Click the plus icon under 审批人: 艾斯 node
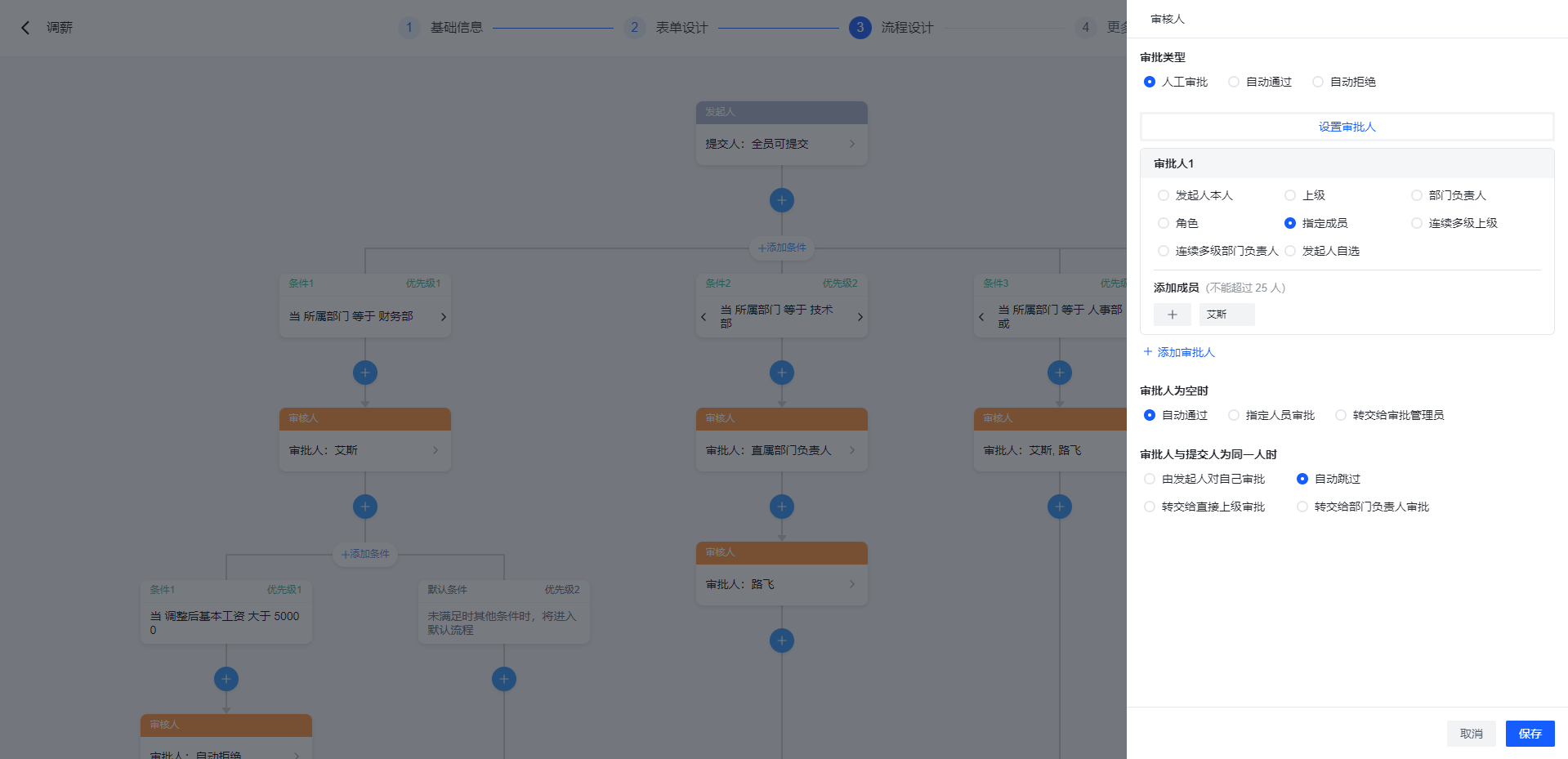The image size is (1568, 759). [364, 506]
